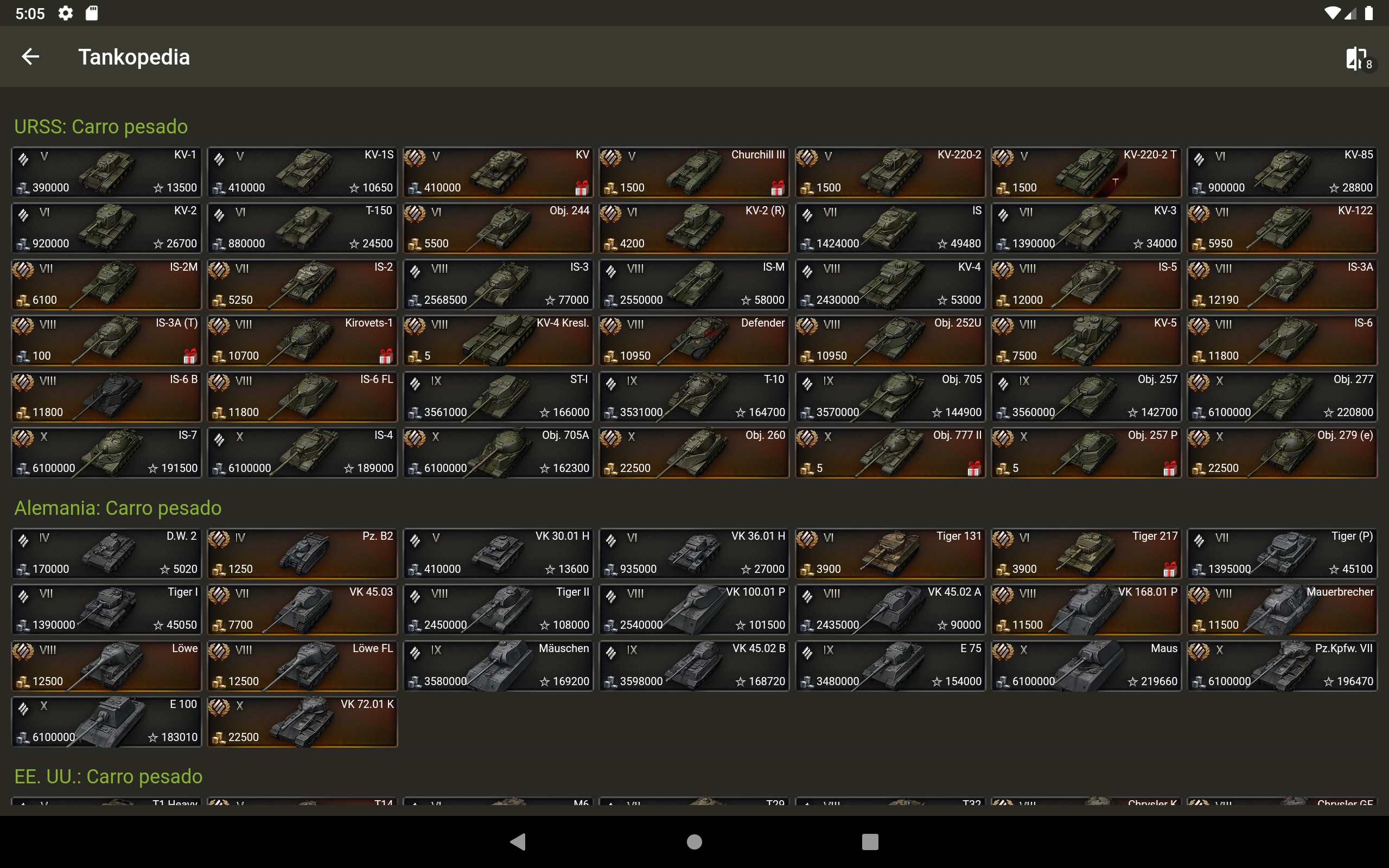Open the KV-4 tank card
The width and height of the screenshot is (1389, 868).
pyautogui.click(x=890, y=284)
